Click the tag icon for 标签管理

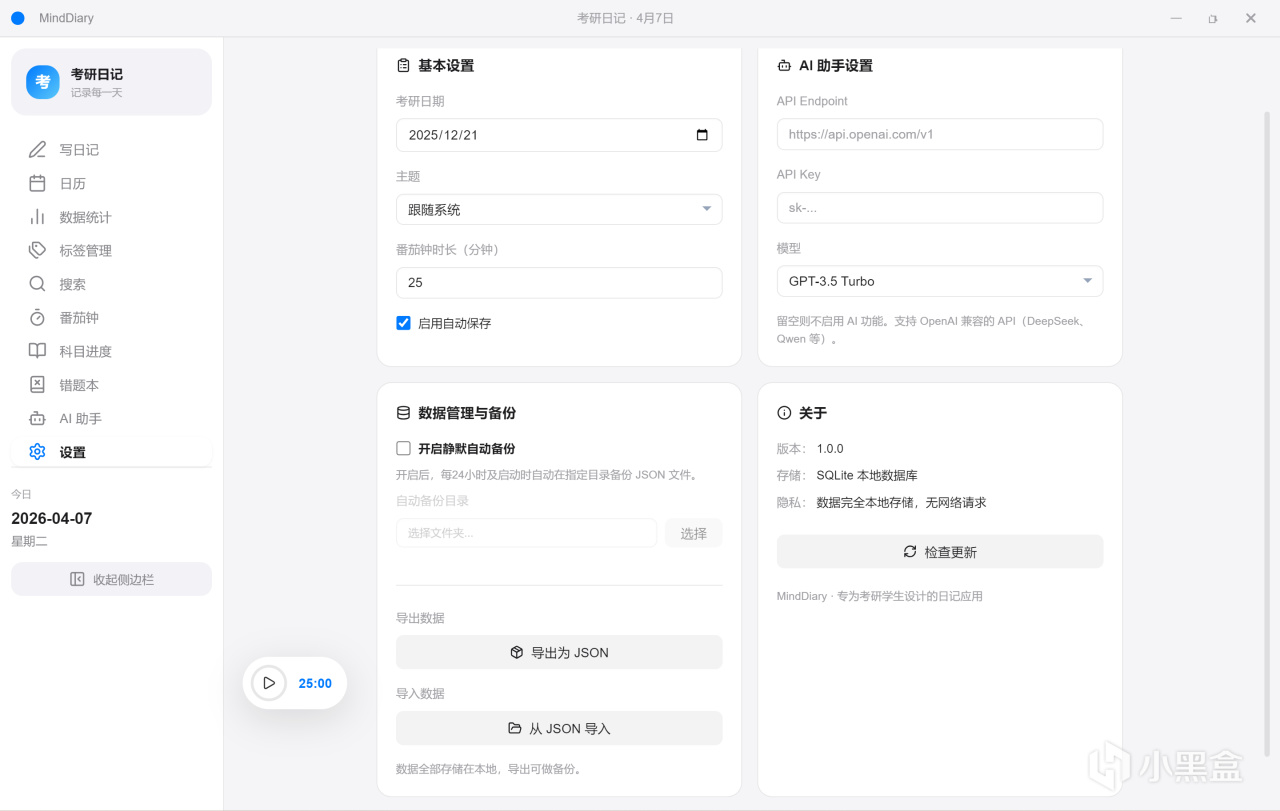pyautogui.click(x=37, y=250)
